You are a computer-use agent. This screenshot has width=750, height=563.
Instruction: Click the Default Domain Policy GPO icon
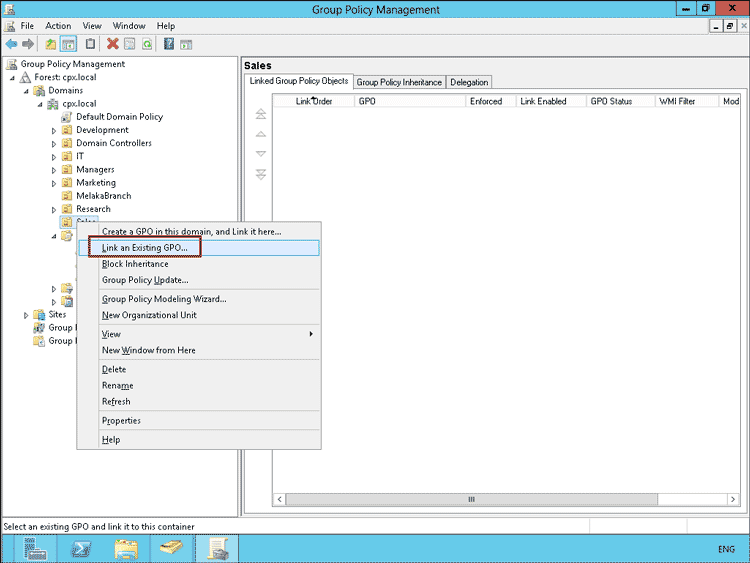click(x=66, y=117)
